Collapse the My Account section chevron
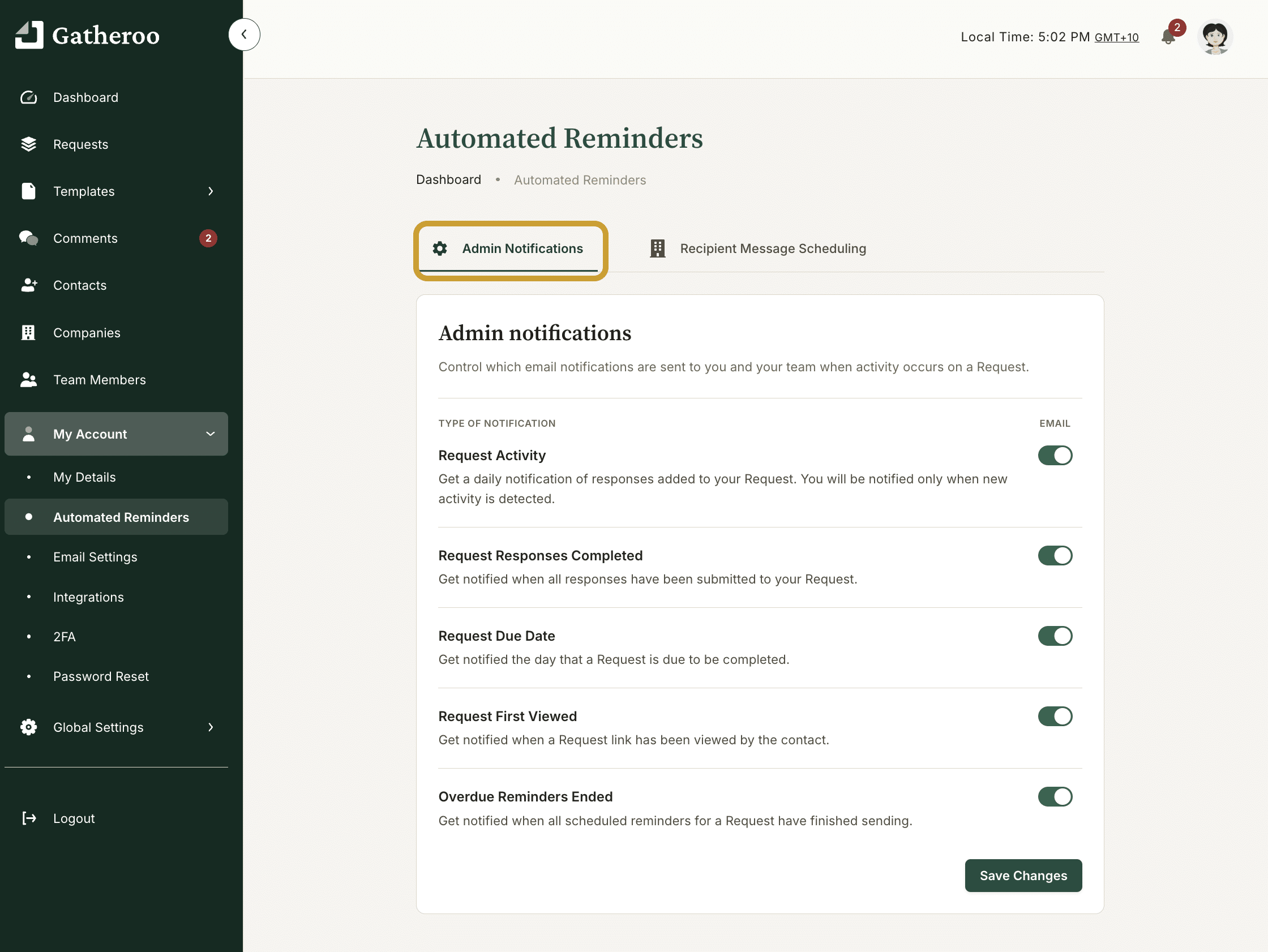 click(211, 434)
